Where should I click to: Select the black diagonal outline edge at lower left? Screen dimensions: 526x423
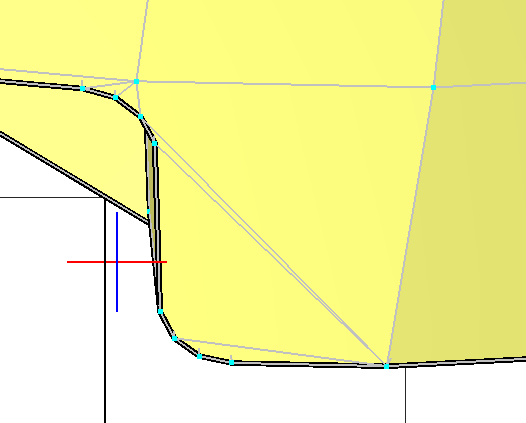click(x=74, y=178)
